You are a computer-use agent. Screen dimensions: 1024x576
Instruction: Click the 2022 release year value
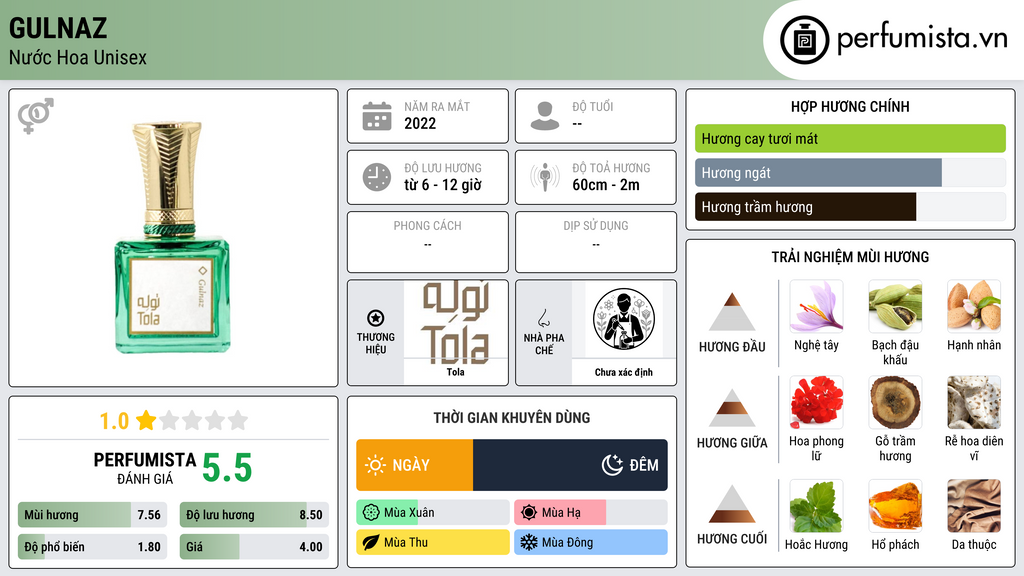[x=420, y=123]
